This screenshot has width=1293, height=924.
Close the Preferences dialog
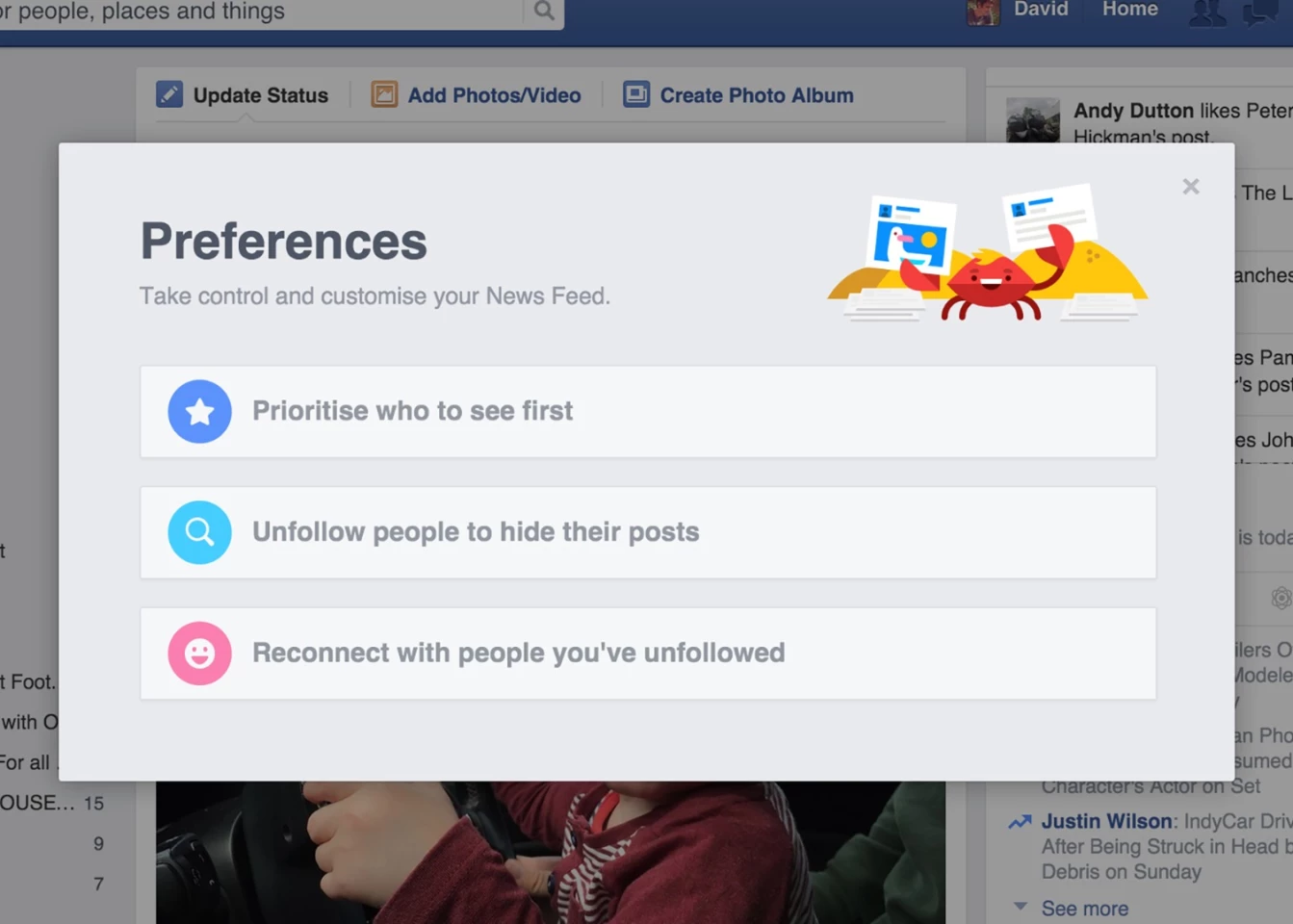(x=1191, y=187)
